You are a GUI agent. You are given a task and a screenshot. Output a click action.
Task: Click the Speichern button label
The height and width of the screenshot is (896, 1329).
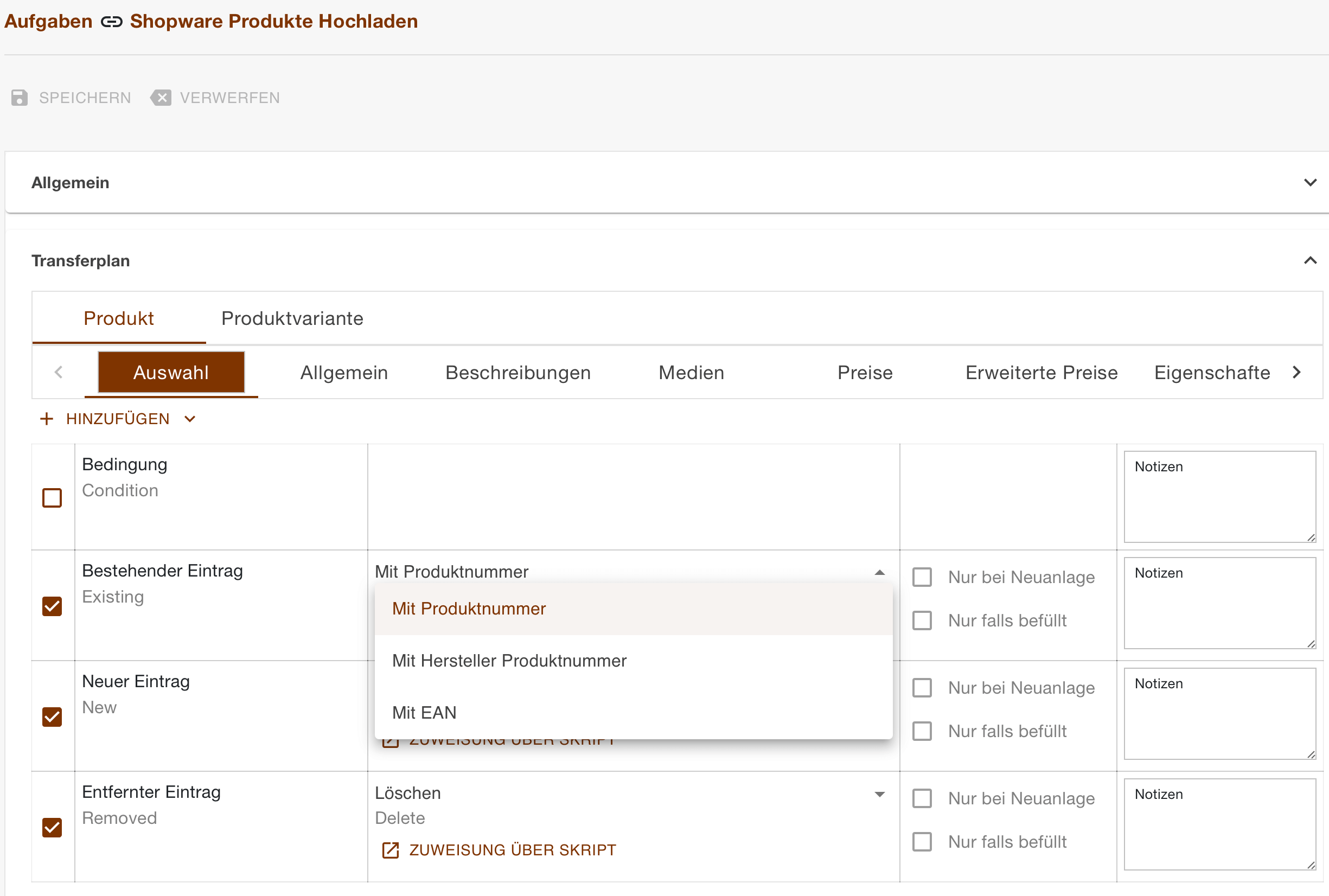click(85, 98)
